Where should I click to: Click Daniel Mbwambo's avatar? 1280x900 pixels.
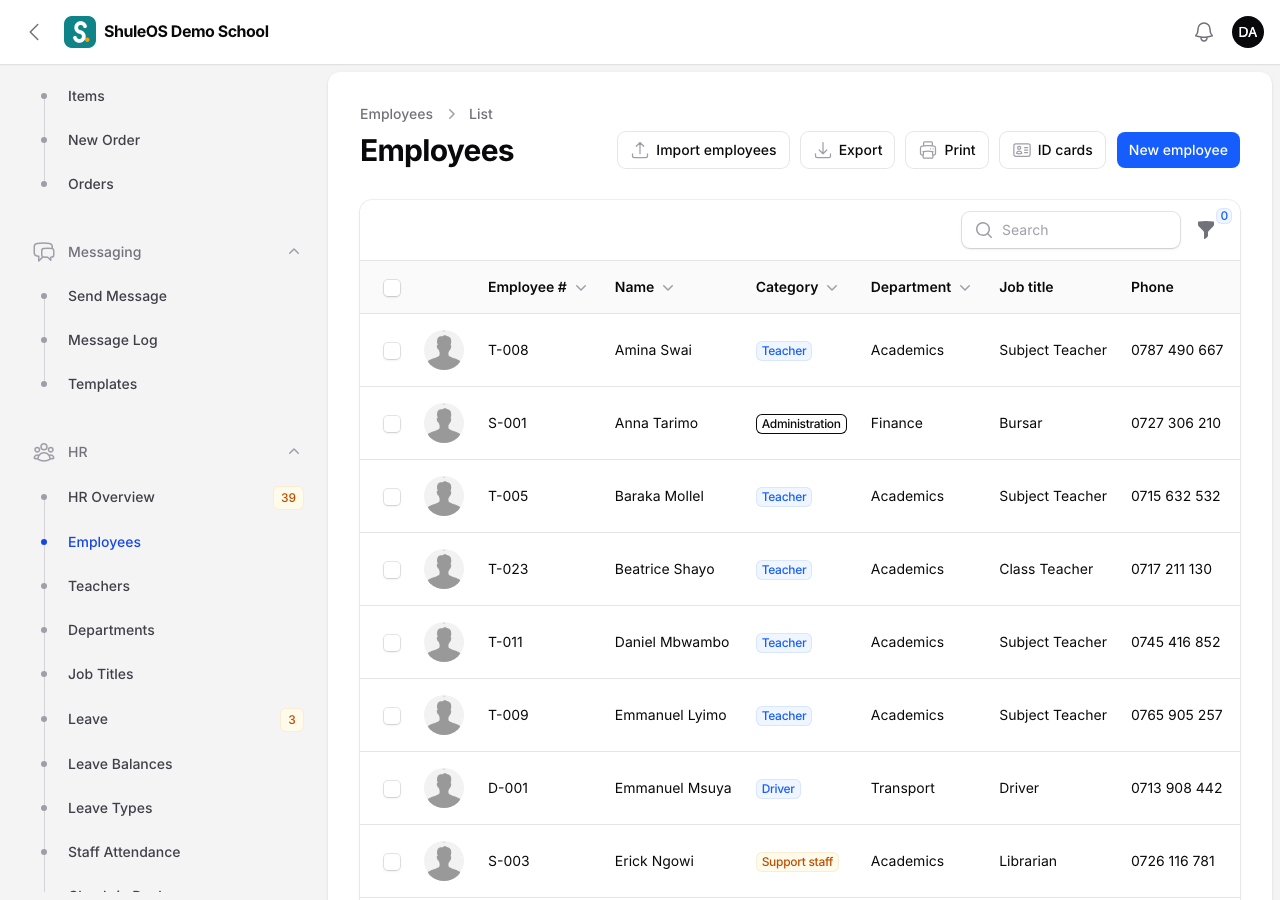tap(444, 642)
